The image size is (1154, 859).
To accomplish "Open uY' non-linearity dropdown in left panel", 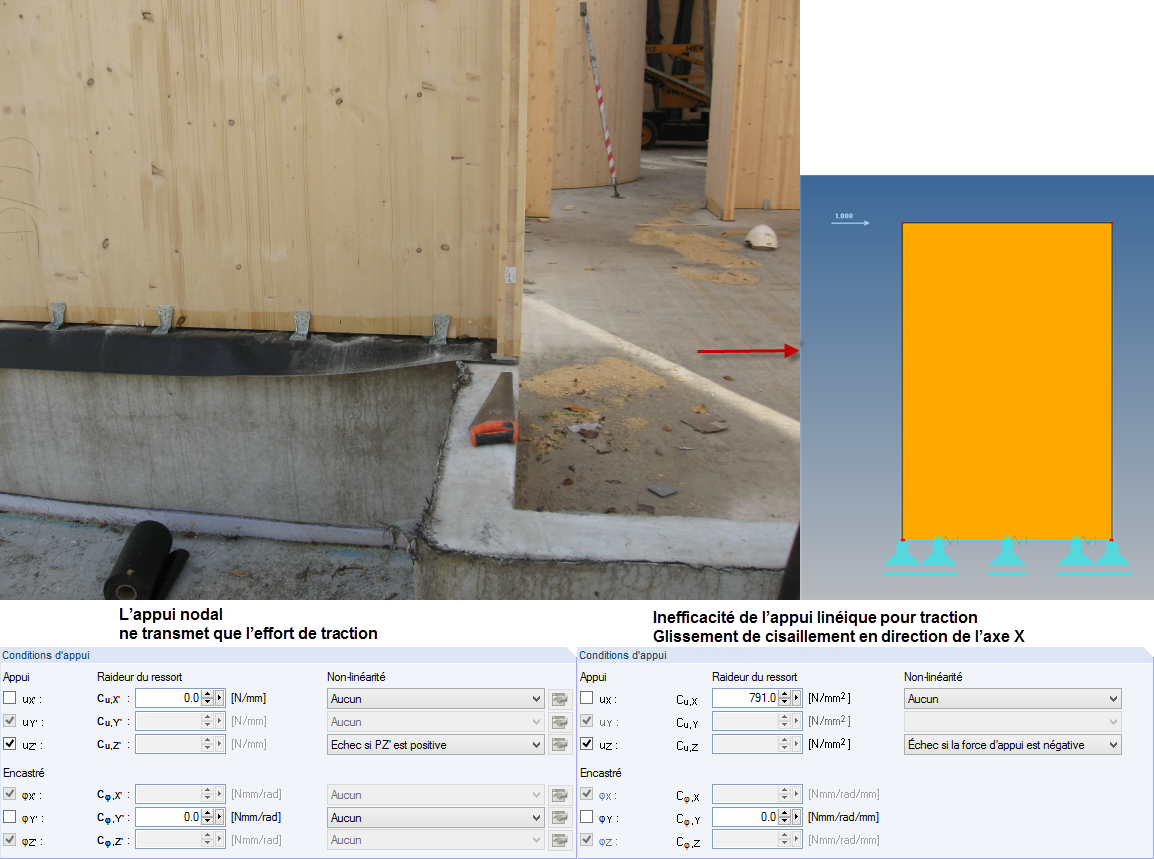I will click(436, 721).
